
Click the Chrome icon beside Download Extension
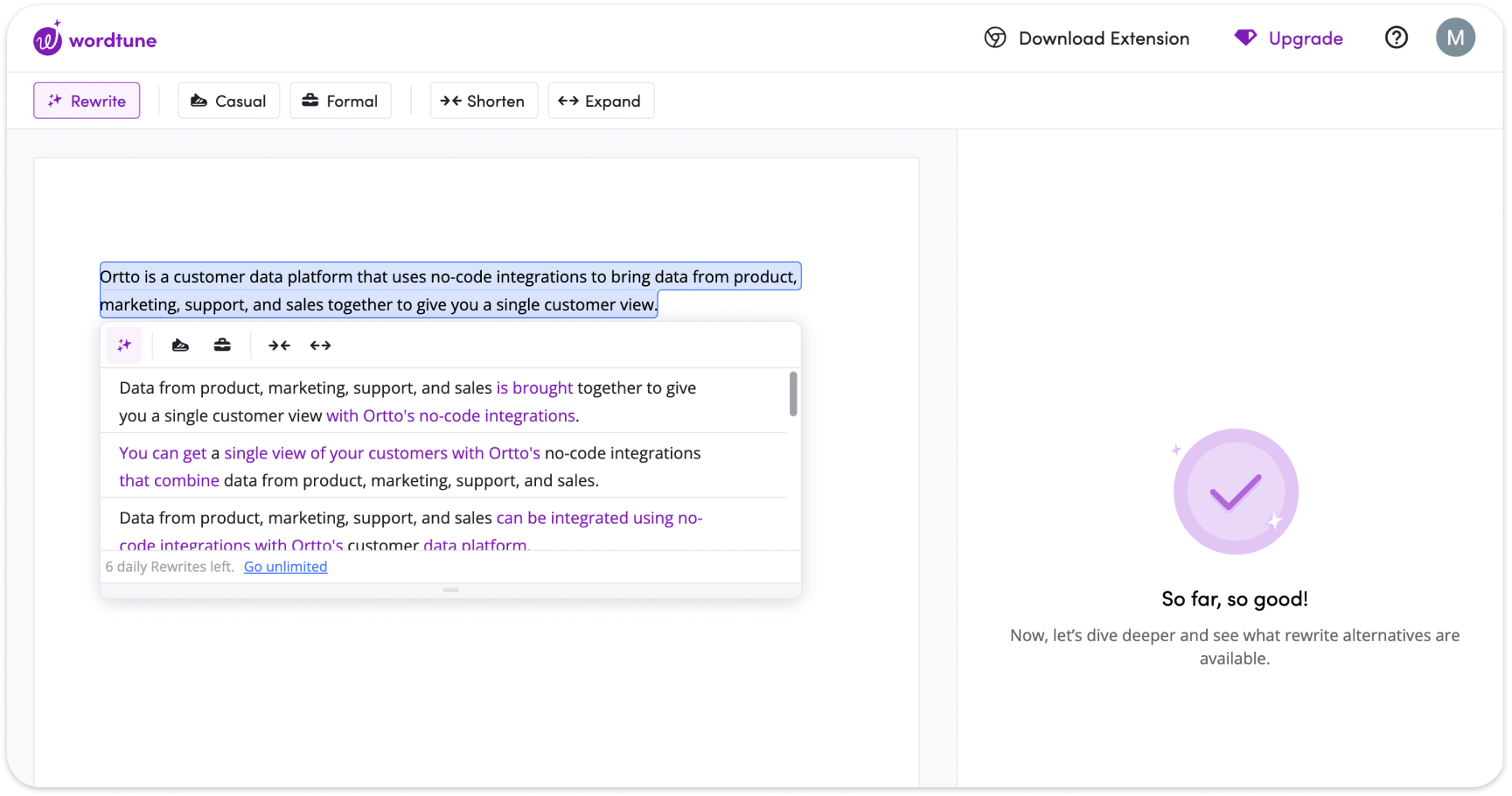(995, 38)
